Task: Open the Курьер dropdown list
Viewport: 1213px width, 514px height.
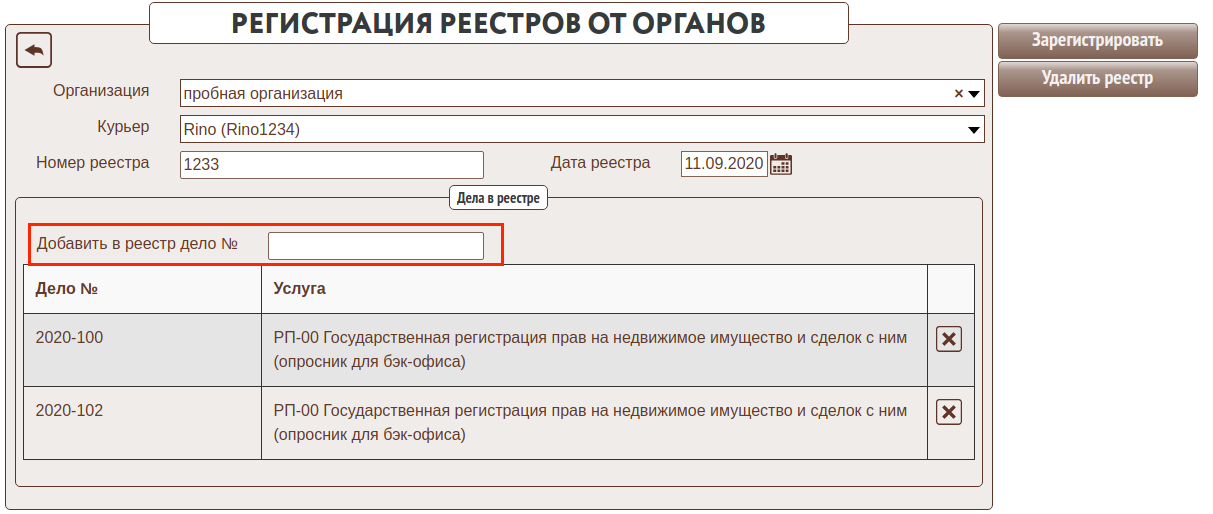Action: point(973,129)
